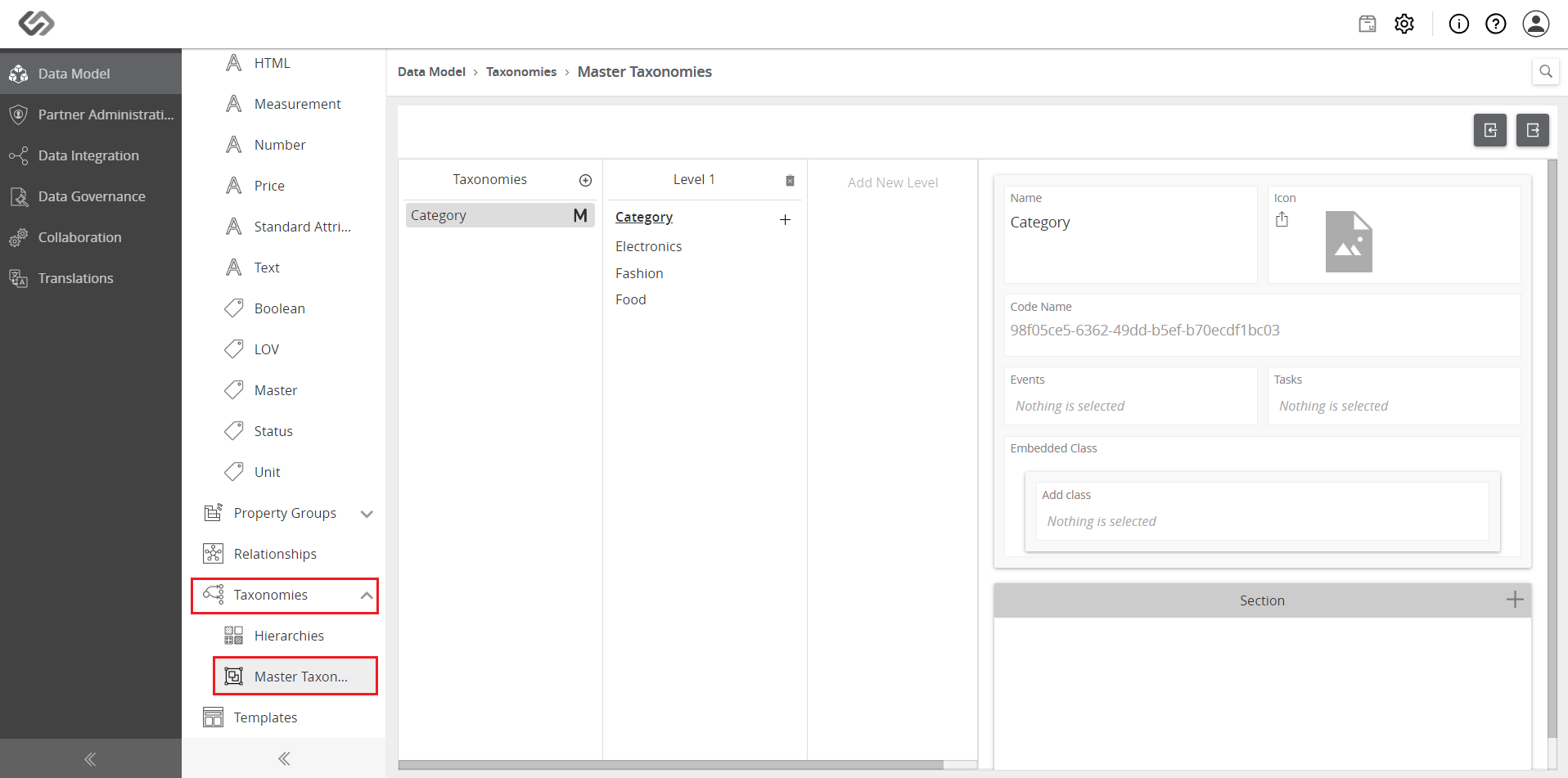Open Translations in sidebar
Screen dimensions: 1568x778
[91, 278]
